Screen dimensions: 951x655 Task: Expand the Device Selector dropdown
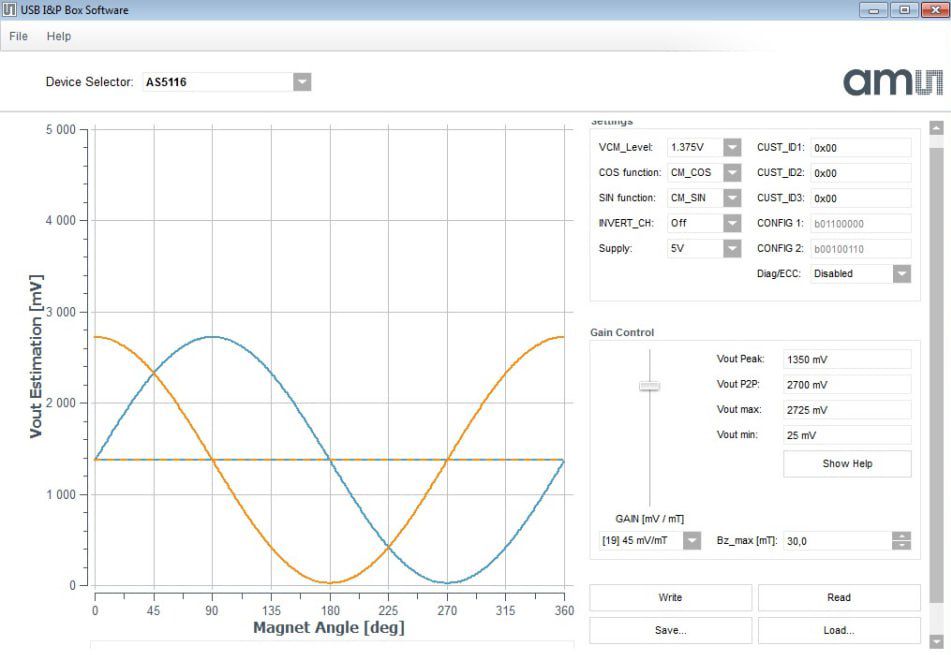[x=302, y=82]
